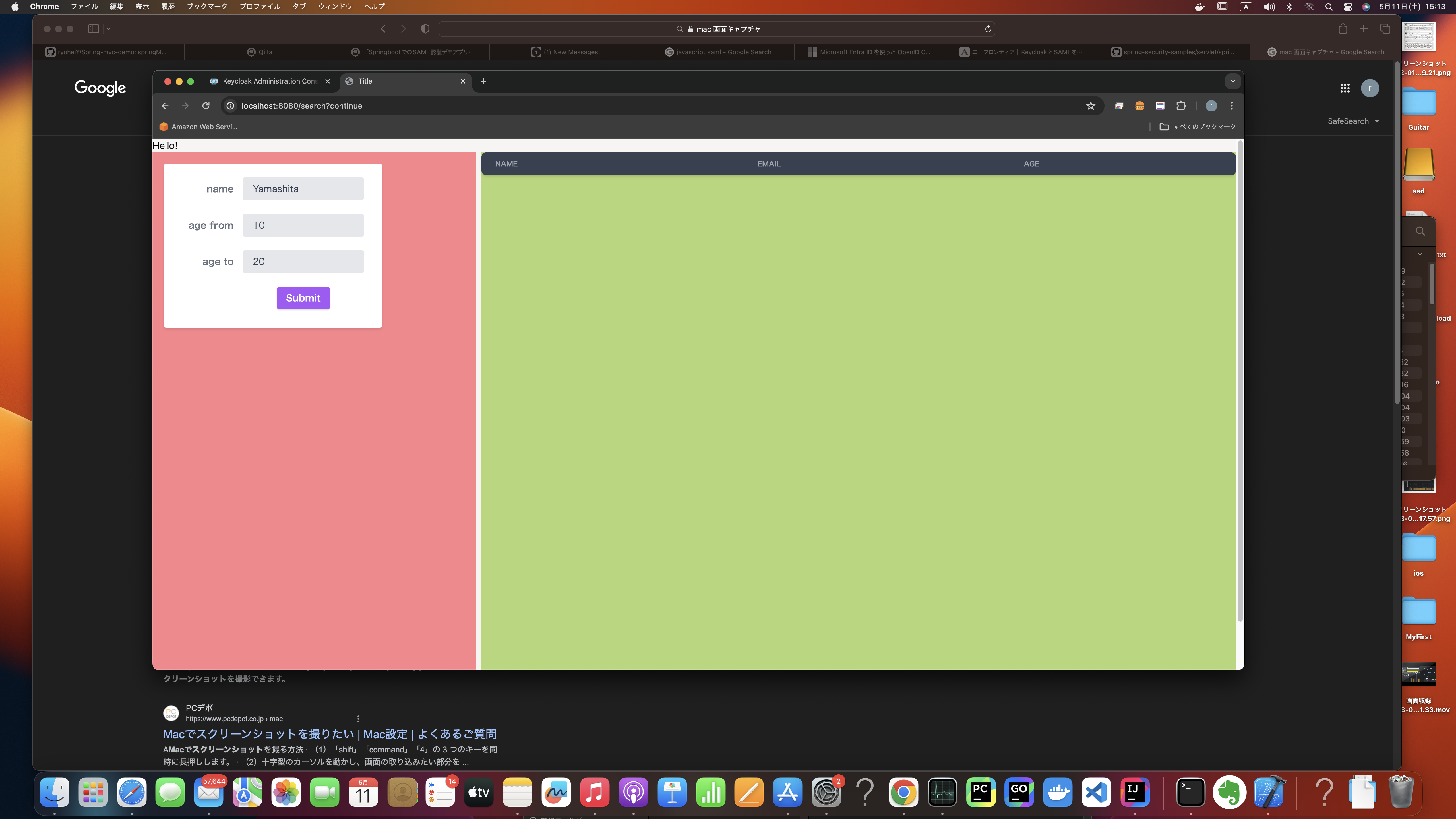
Task: Open the Chrome extensions puzzle icon
Action: point(1181,106)
